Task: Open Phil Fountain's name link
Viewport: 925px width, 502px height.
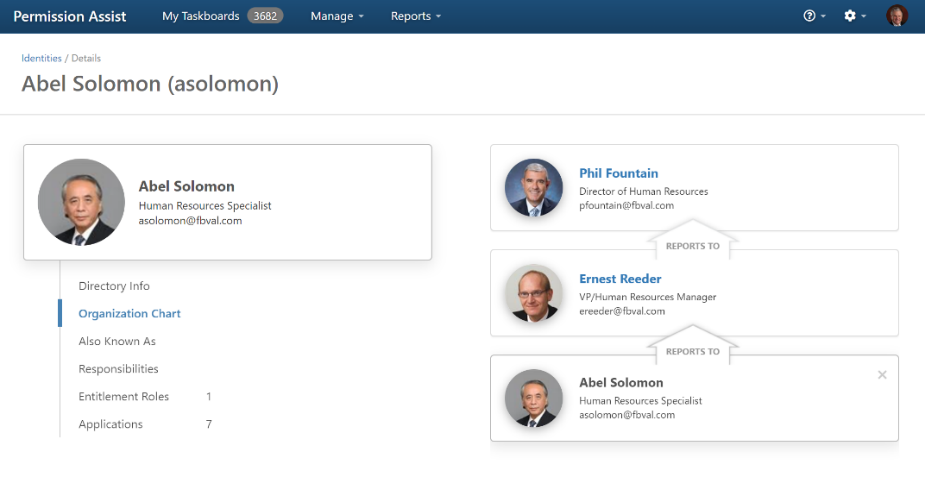Action: 618,173
